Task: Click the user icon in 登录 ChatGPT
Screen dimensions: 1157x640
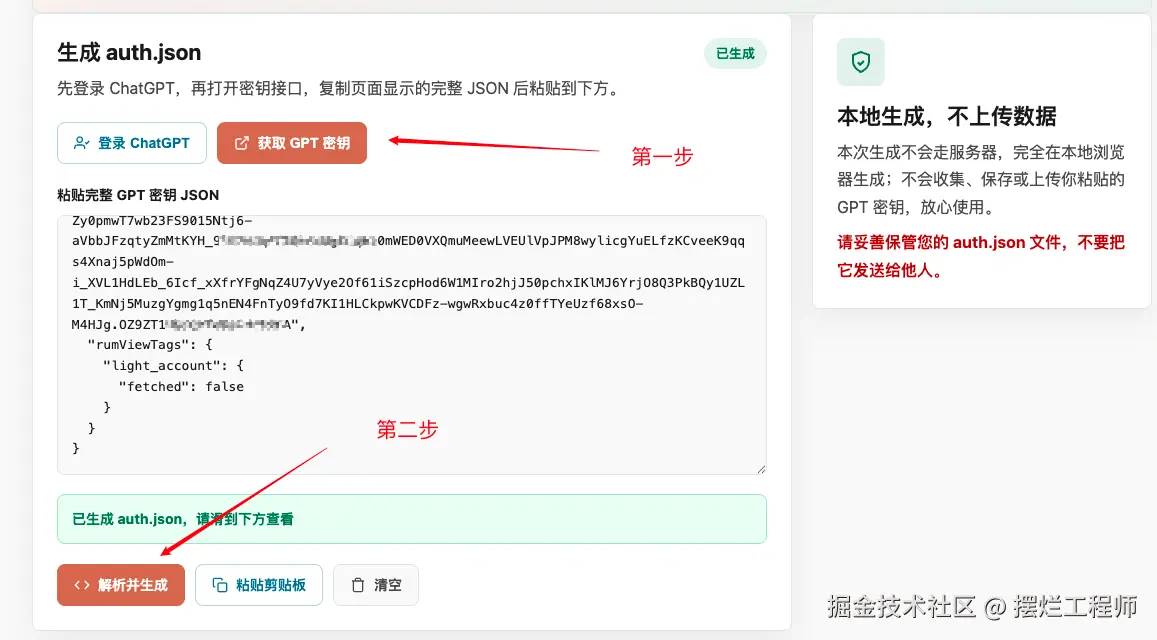Action: coord(82,143)
